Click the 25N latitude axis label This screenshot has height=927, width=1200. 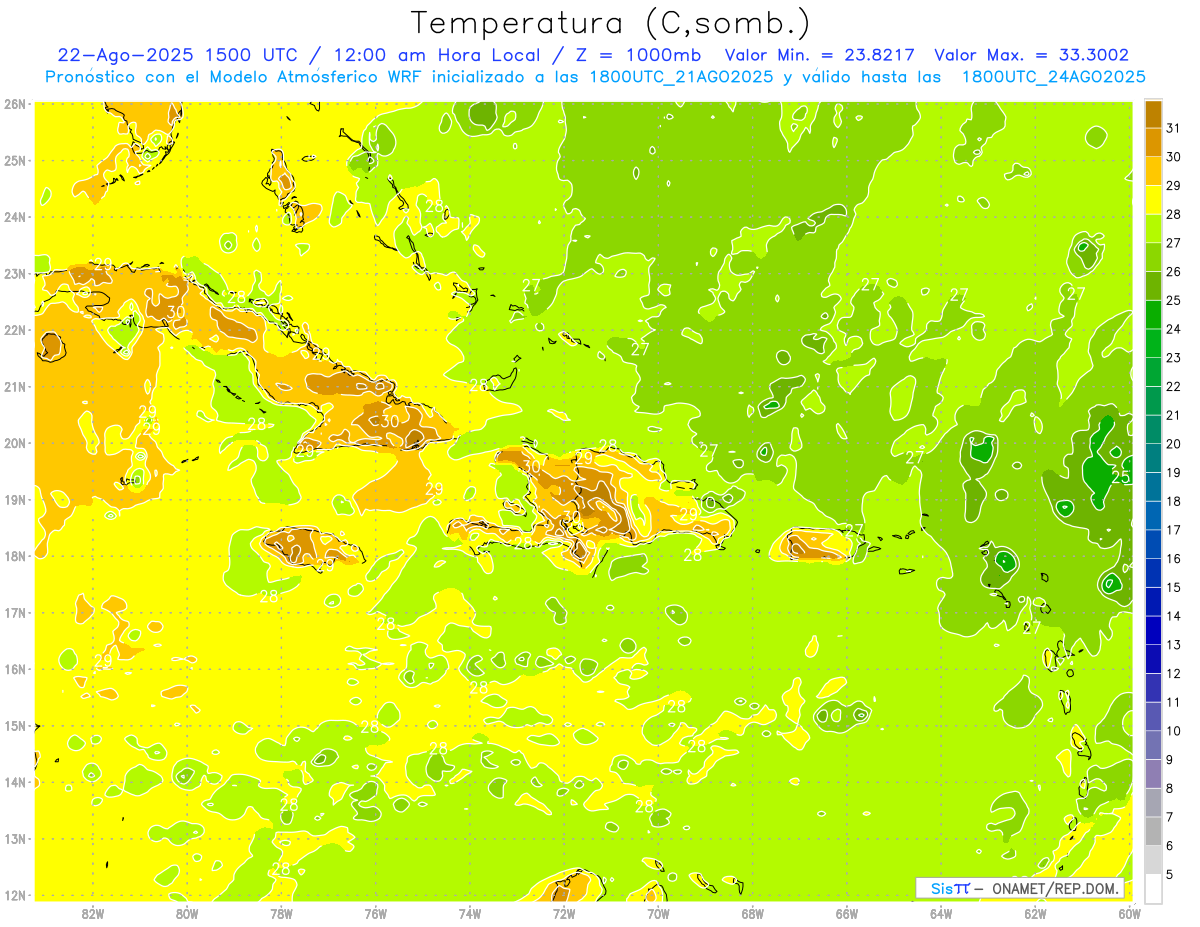coord(15,160)
